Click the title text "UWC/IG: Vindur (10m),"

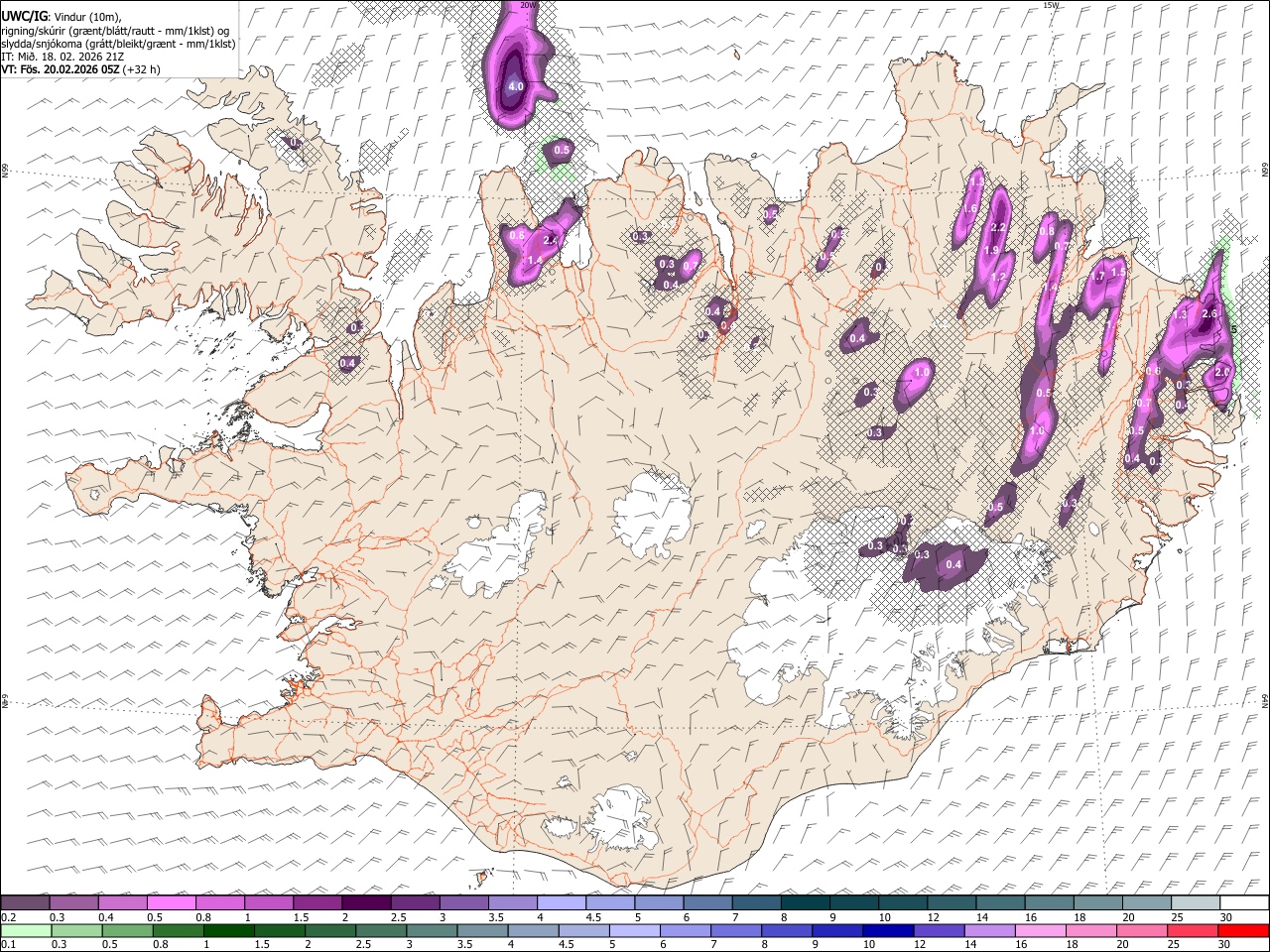61,16
